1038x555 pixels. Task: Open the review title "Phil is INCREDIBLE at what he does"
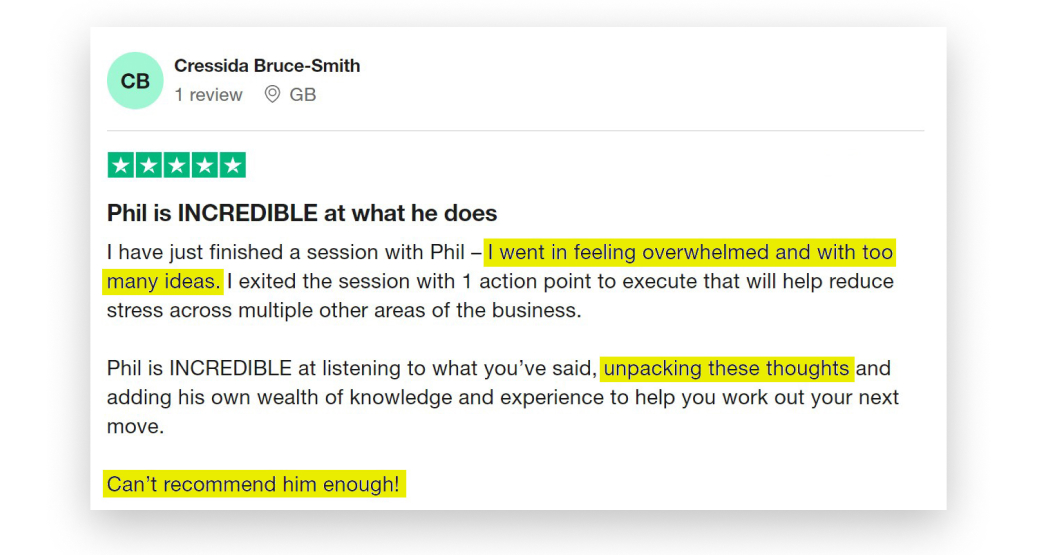[x=302, y=213]
